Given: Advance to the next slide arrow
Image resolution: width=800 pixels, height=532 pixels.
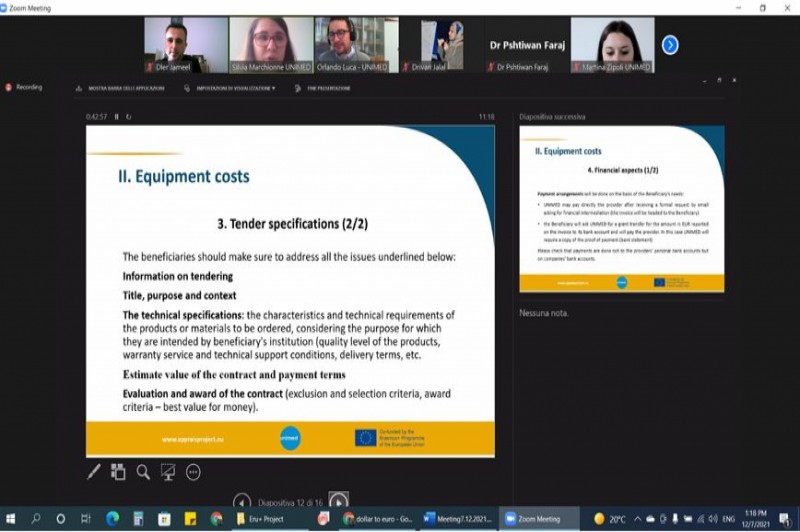Looking at the screenshot, I should point(339,501).
